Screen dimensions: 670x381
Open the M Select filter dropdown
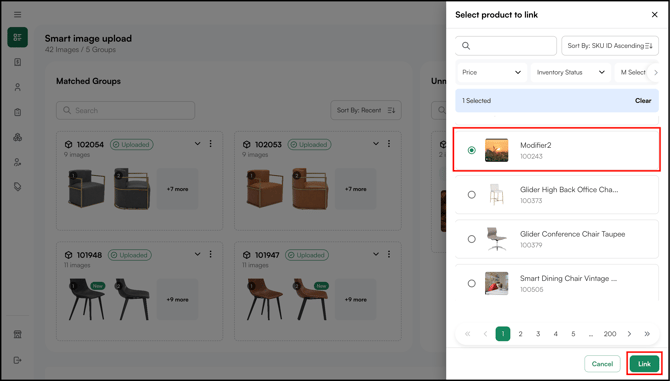632,72
